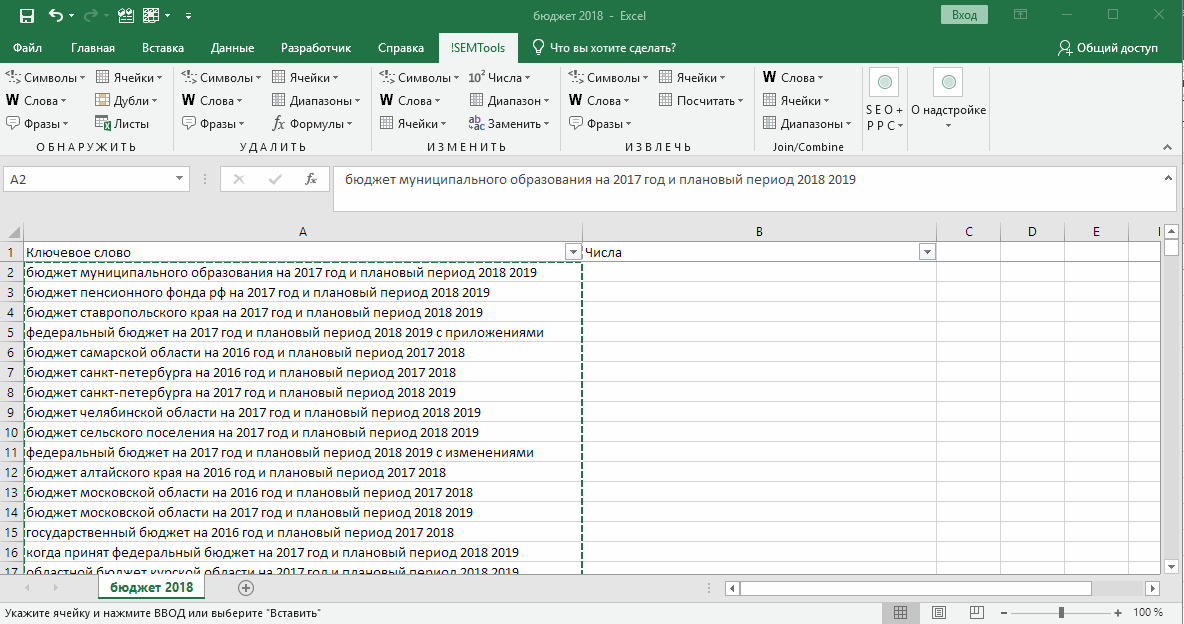This screenshot has width=1184, height=624.
Task: Click the Листы button in ОБНАРУЖИТЬ group
Action: (122, 124)
